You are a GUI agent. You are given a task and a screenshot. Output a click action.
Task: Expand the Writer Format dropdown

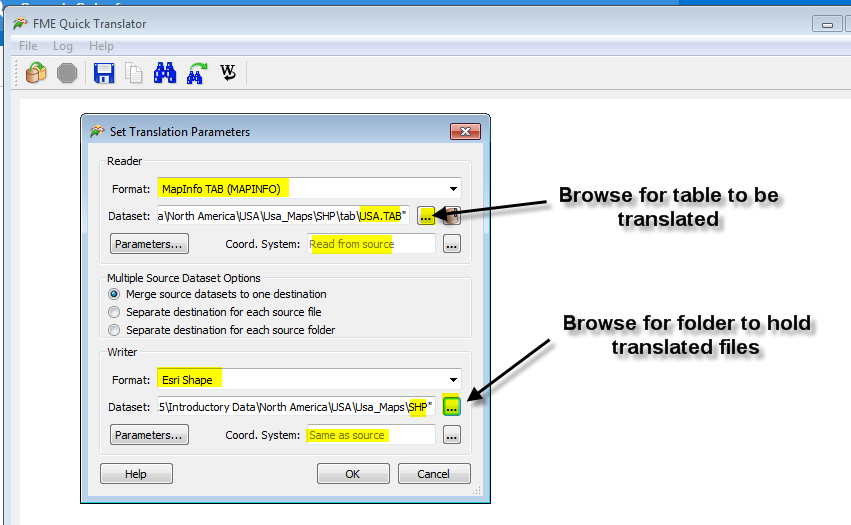point(454,379)
